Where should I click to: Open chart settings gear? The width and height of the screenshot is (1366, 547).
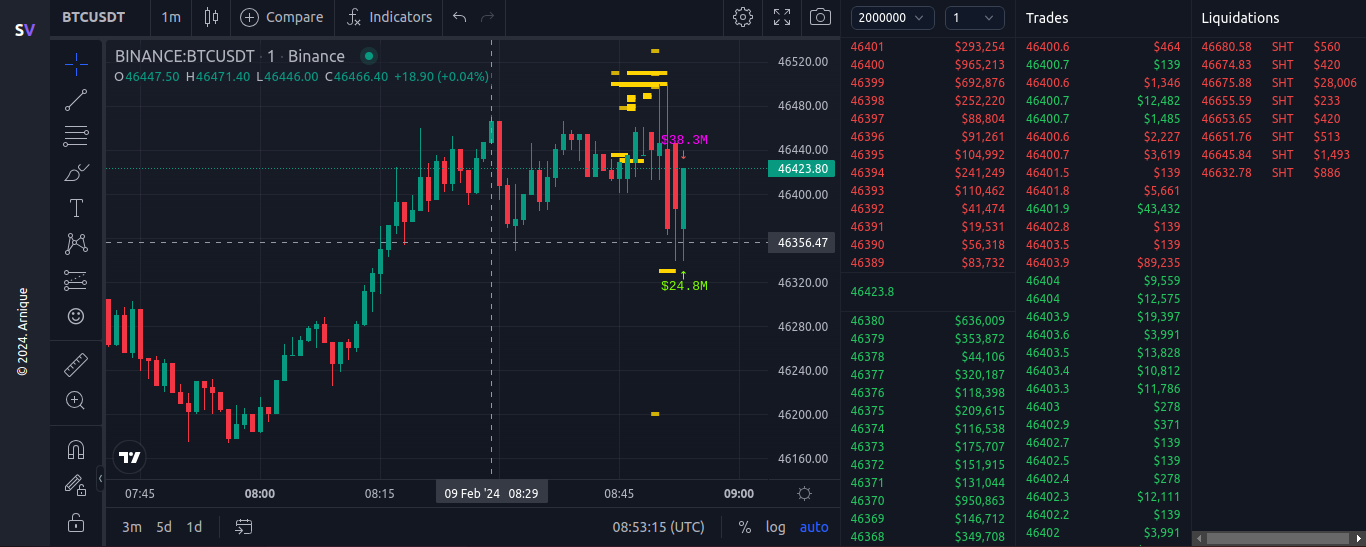point(743,17)
